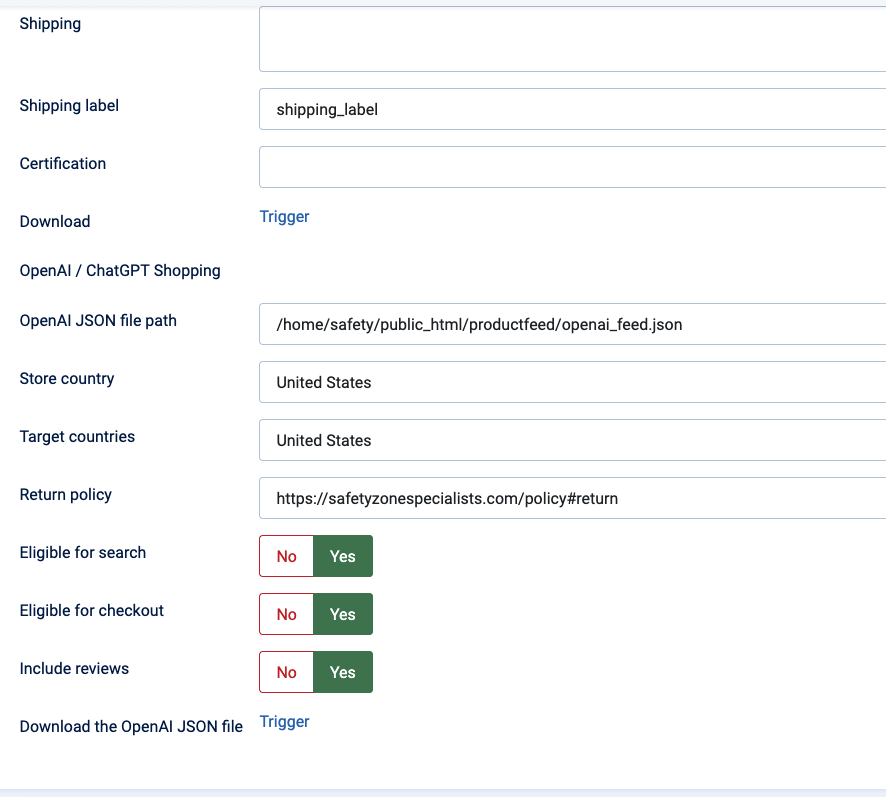The height and width of the screenshot is (797, 886).
Task: Open the Store country dropdown
Action: (x=572, y=382)
